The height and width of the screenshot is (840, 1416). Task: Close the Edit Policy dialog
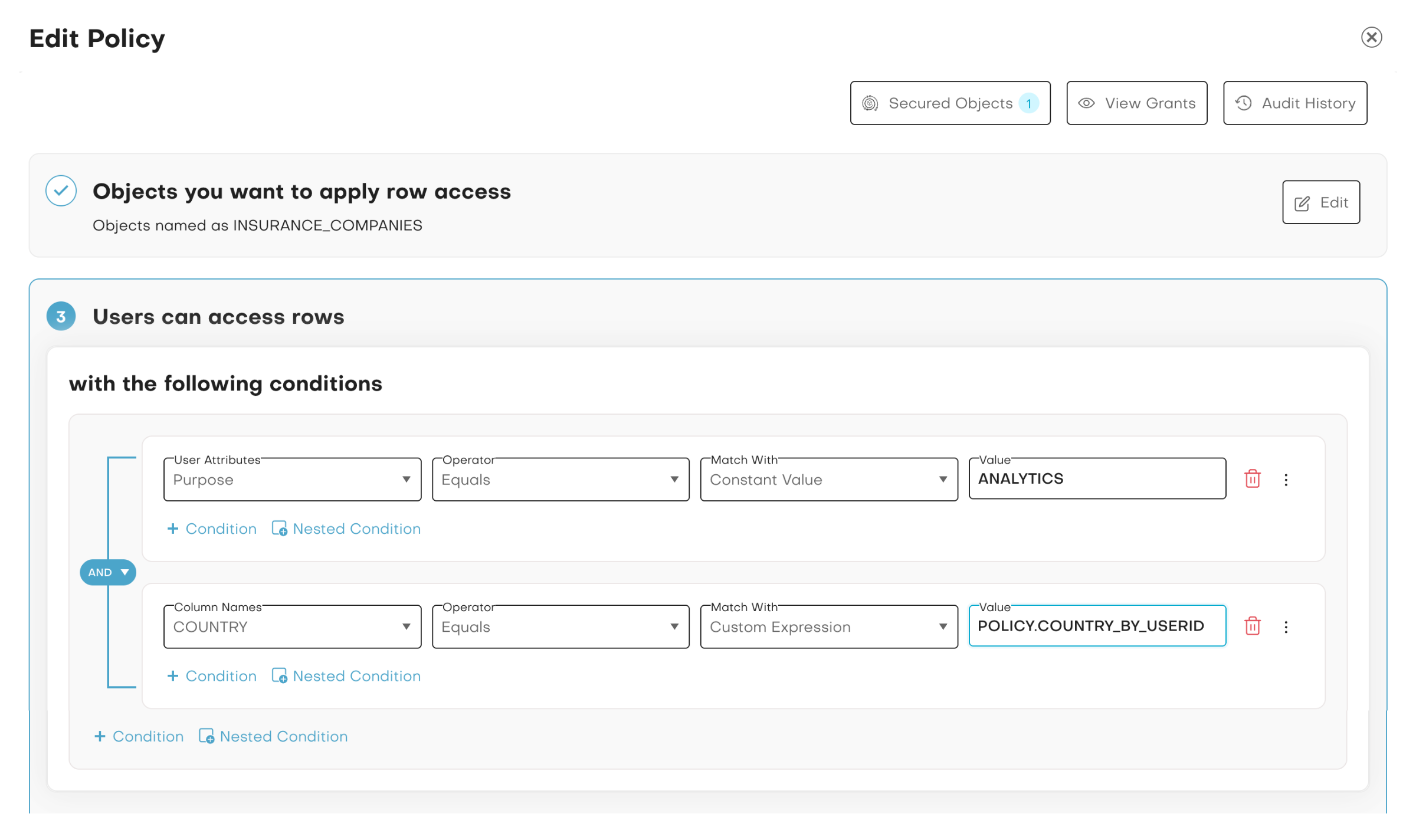pos(1371,37)
